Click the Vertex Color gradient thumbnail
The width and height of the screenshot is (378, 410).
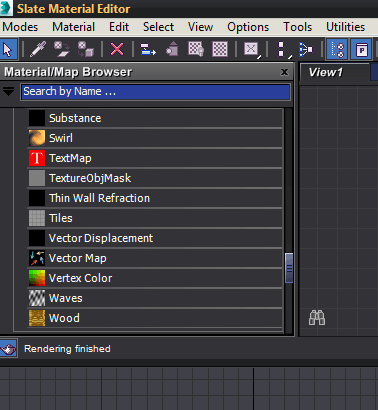(37, 278)
